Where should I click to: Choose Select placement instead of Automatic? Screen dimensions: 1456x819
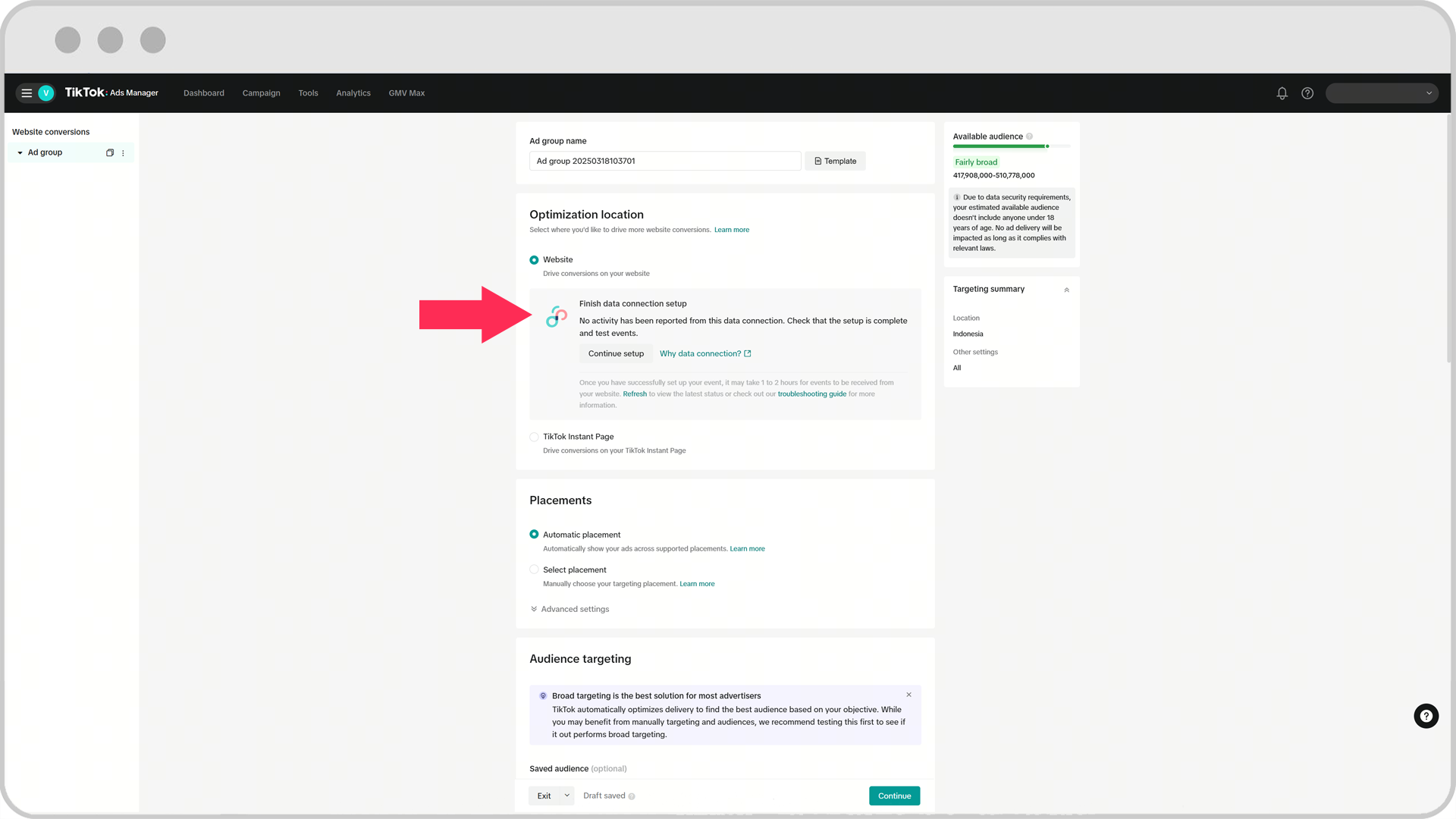coord(534,569)
